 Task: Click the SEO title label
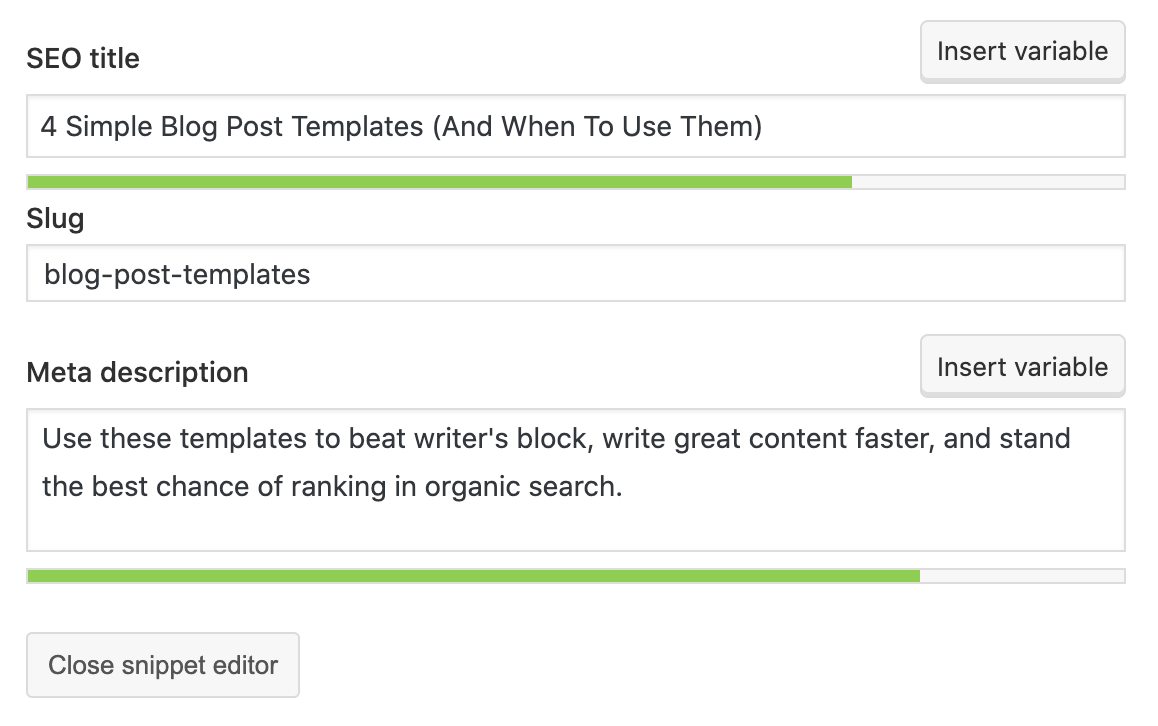83,58
